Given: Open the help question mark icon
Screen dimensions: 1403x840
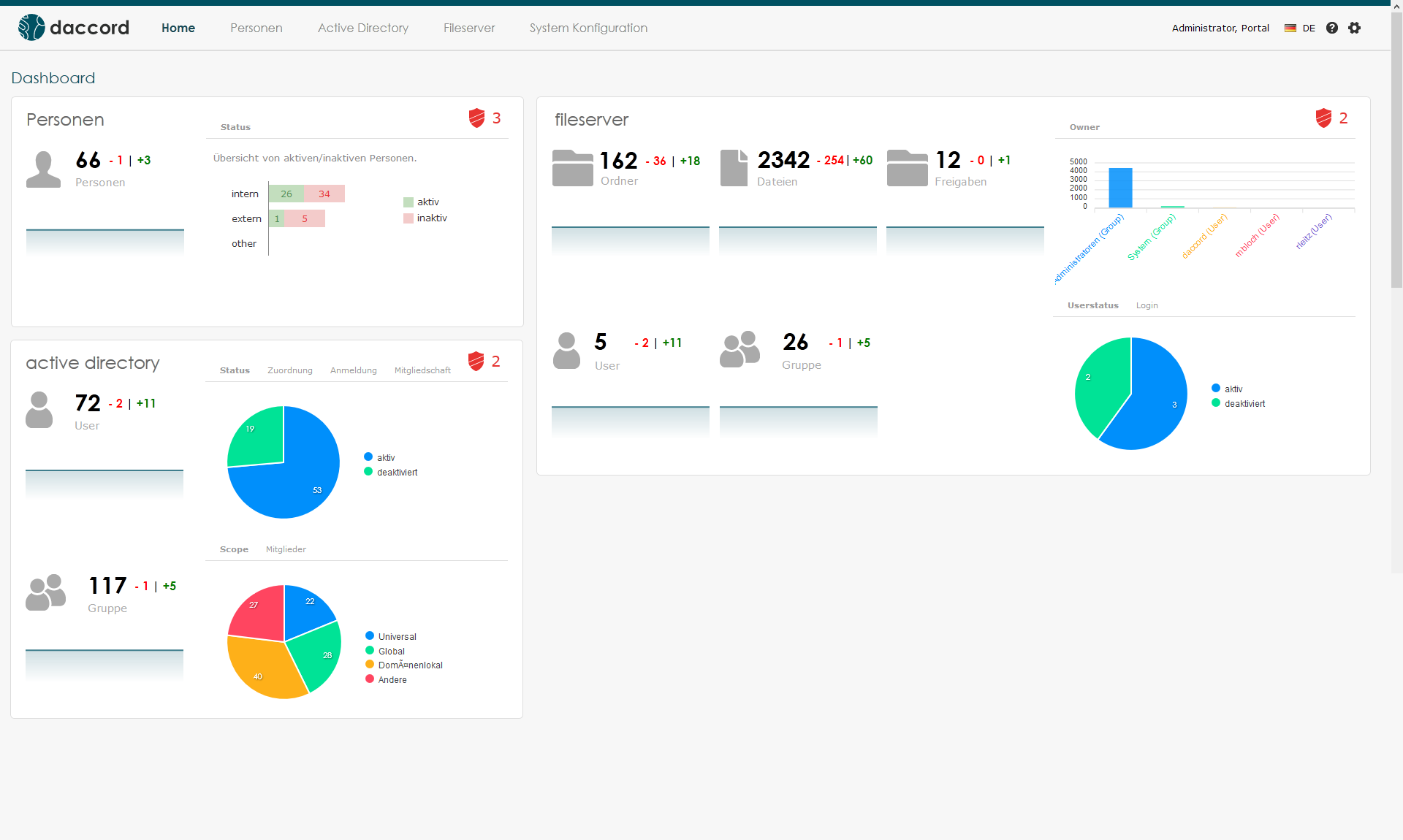Looking at the screenshot, I should [x=1332, y=28].
